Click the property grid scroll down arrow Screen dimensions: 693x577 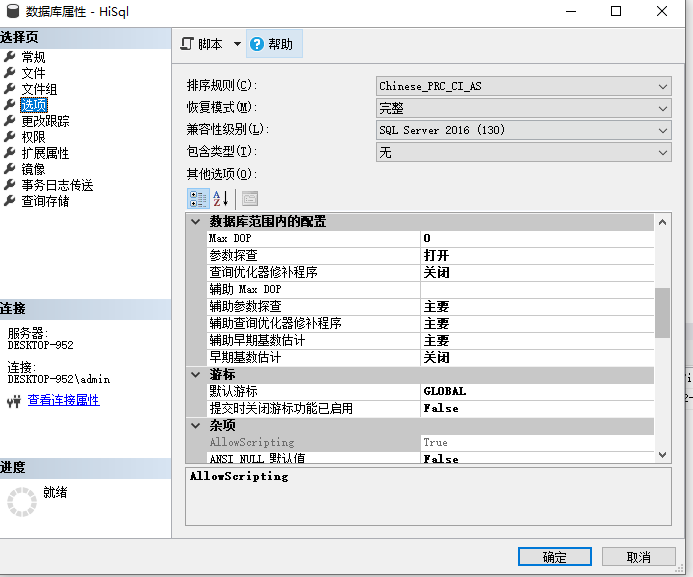point(662,455)
